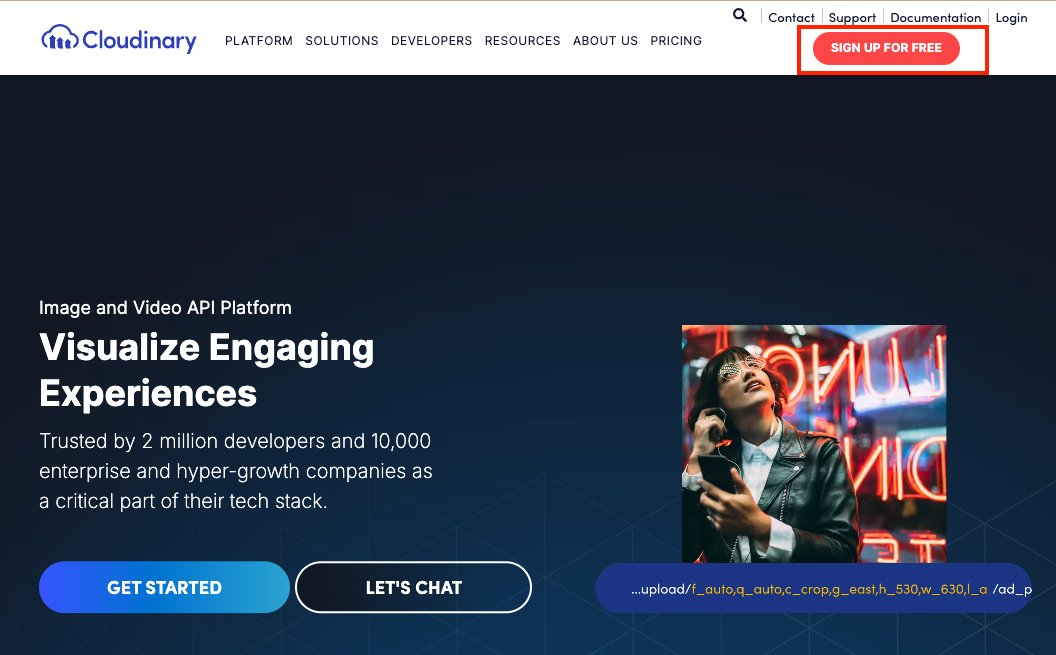The height and width of the screenshot is (655, 1056).
Task: Open the Support link
Action: (x=852, y=18)
